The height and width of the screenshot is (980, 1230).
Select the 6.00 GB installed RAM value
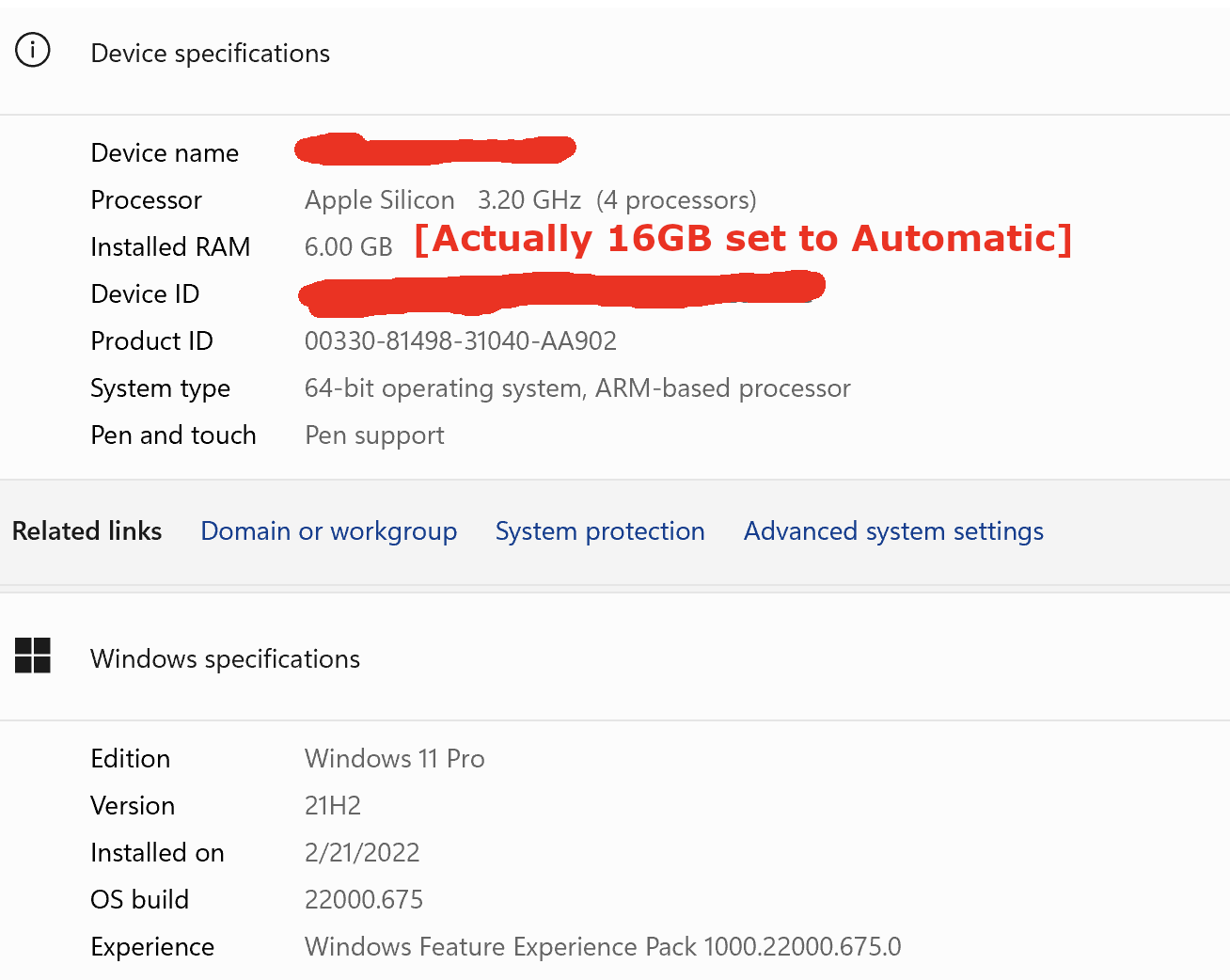(x=348, y=247)
